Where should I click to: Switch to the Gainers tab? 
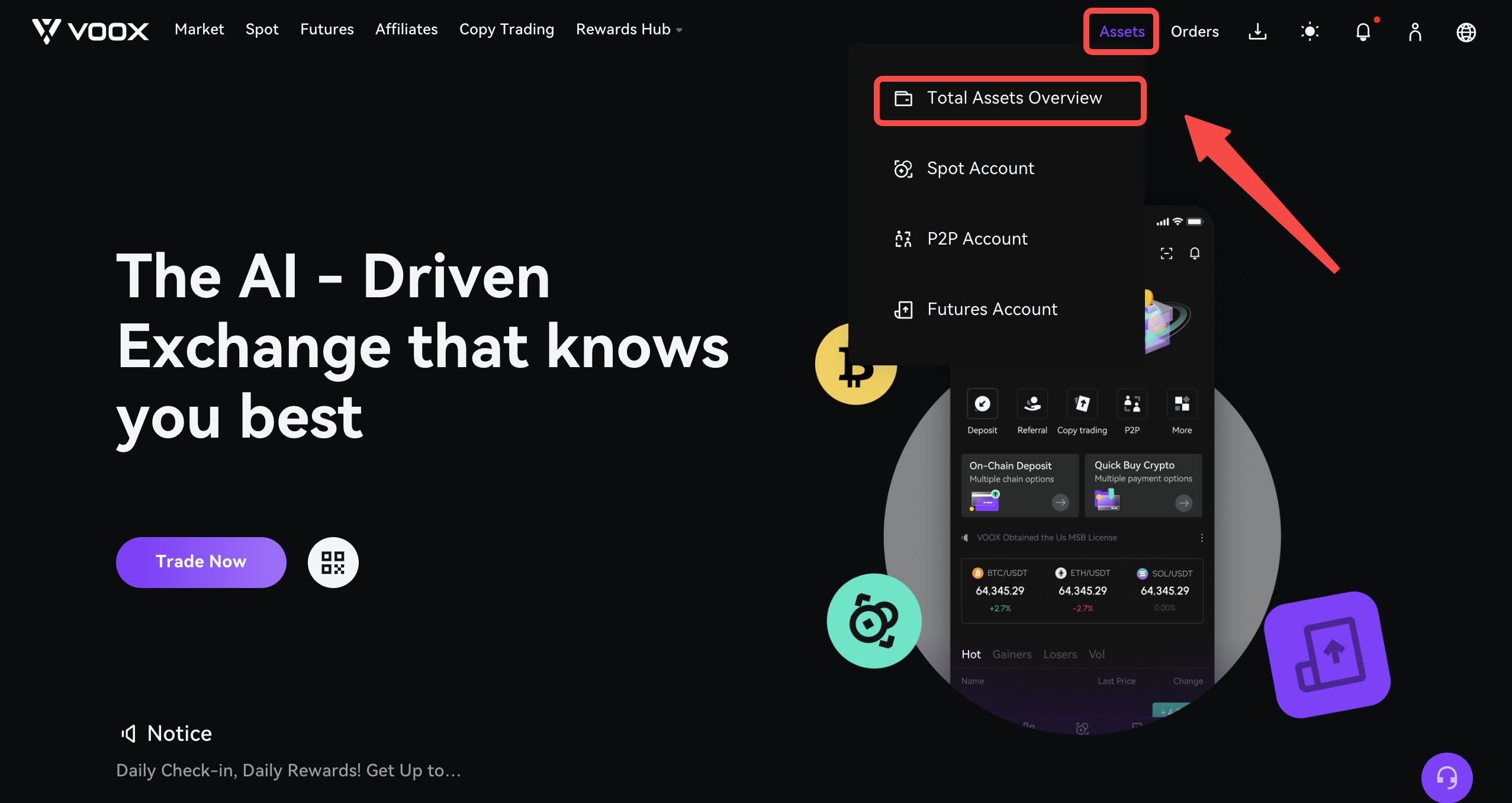click(1012, 654)
